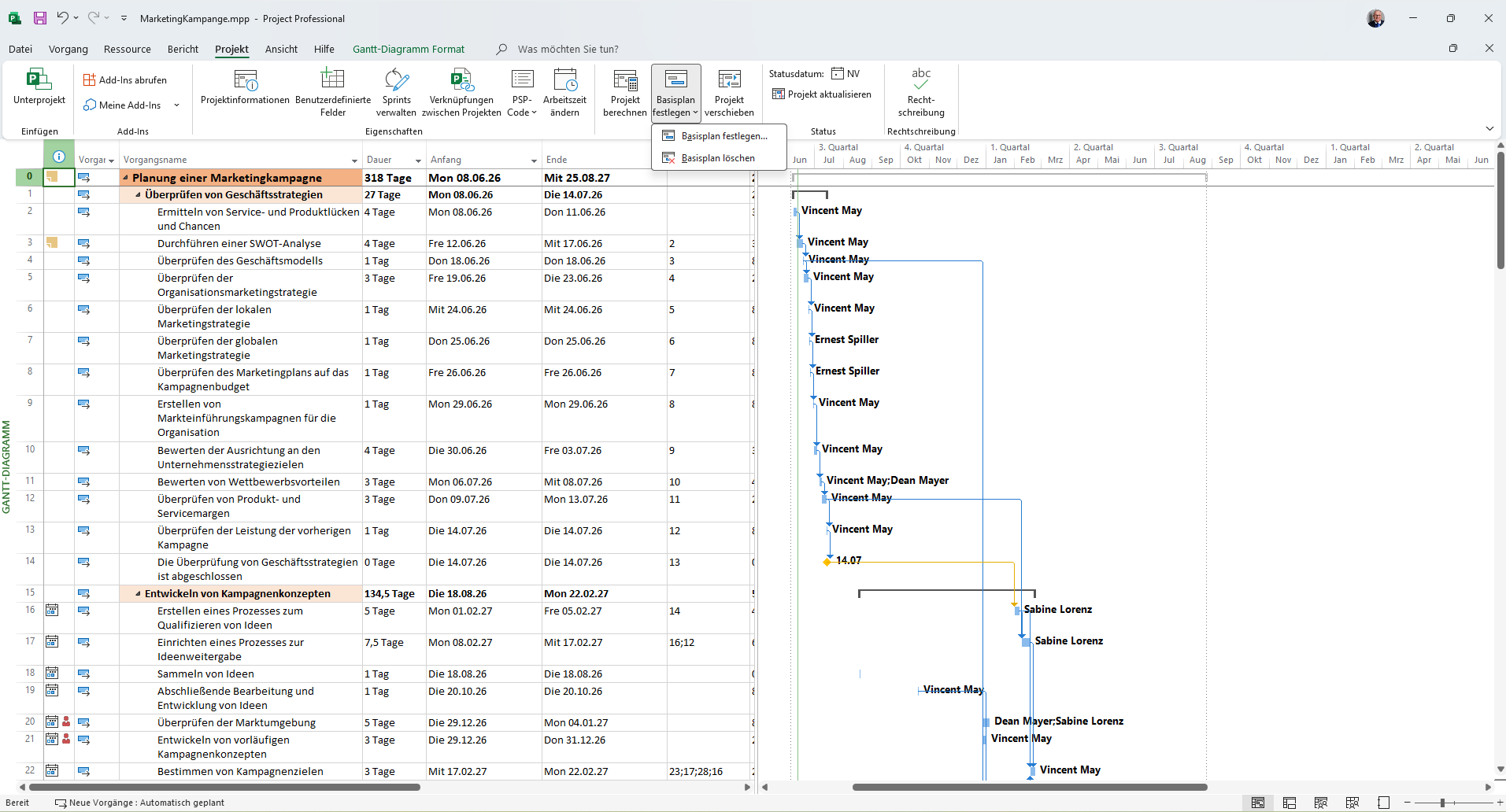Screen dimensions: 1506x812
Task: Select Durchführen einer SWOT-Analyse task name
Action: (239, 244)
